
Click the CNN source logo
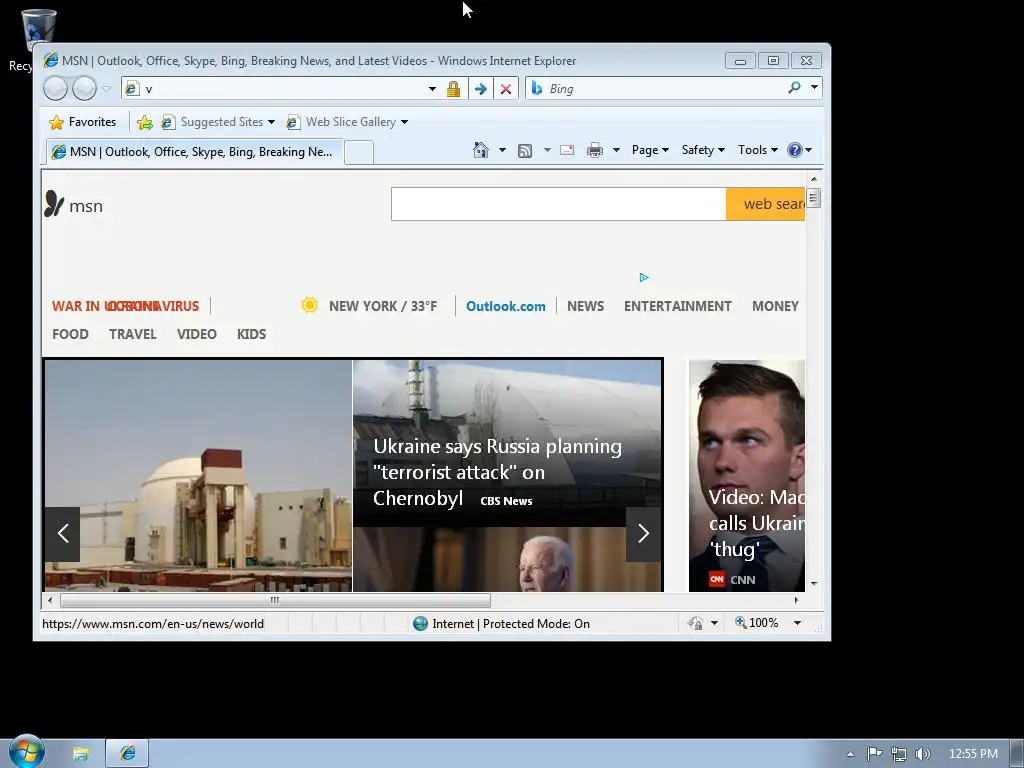point(717,579)
